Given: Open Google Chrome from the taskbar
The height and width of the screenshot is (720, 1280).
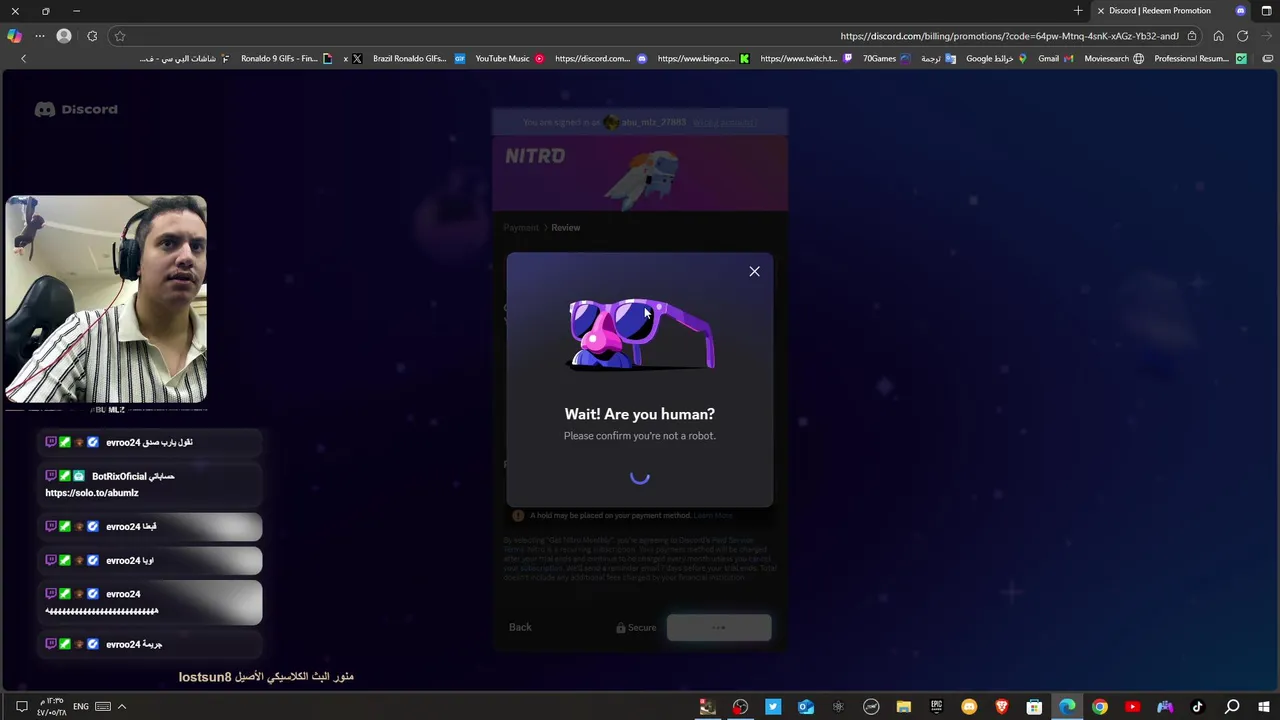Looking at the screenshot, I should tap(1100, 707).
